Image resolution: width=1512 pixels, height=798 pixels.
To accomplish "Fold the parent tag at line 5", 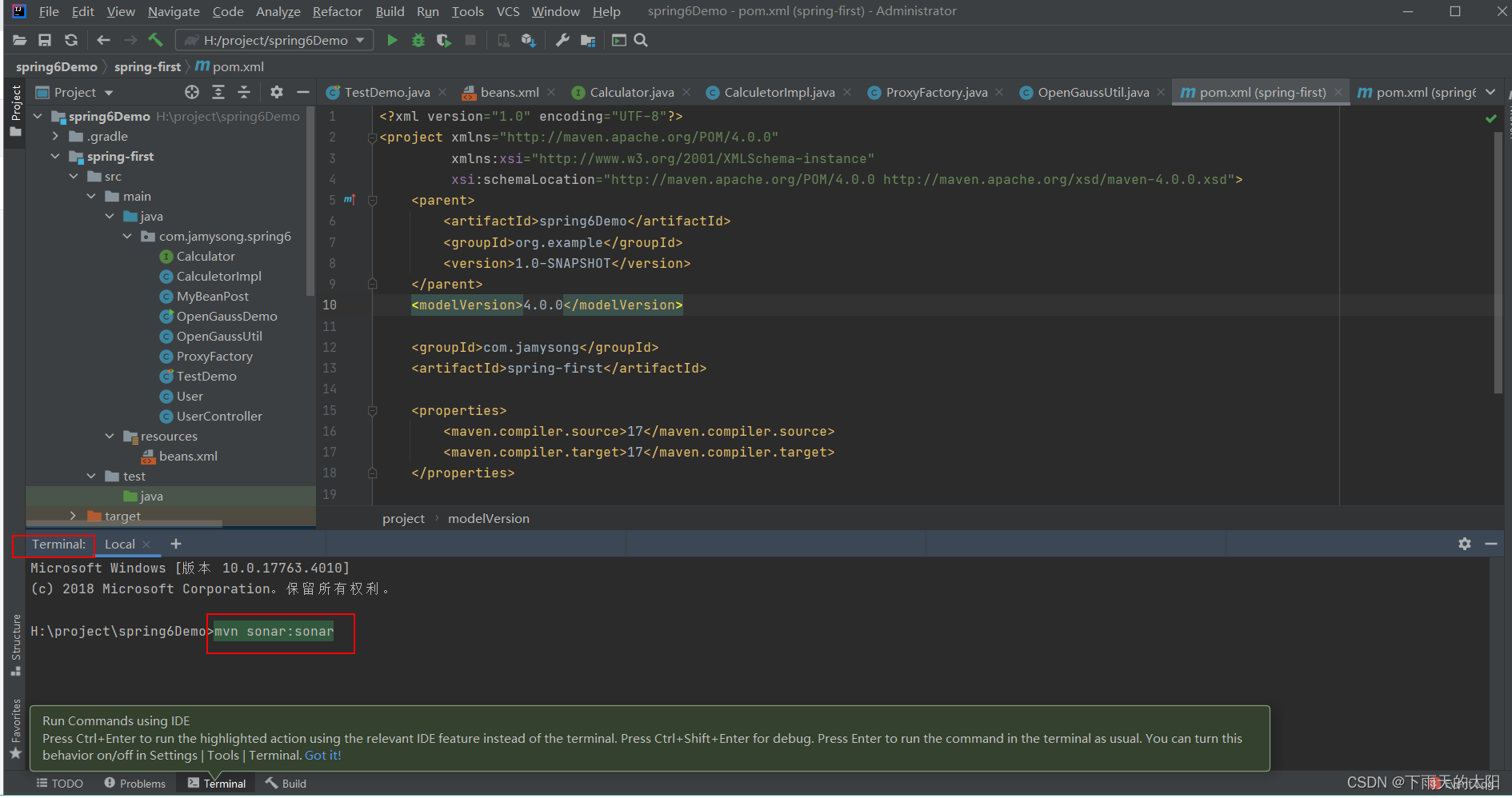I will click(x=372, y=201).
